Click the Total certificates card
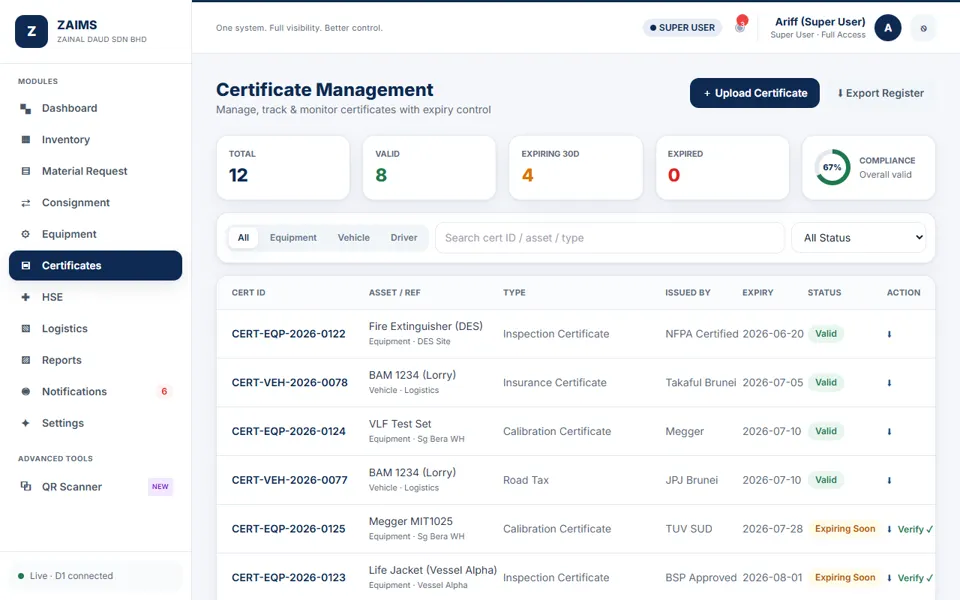Image resolution: width=960 pixels, height=600 pixels. tap(283, 168)
